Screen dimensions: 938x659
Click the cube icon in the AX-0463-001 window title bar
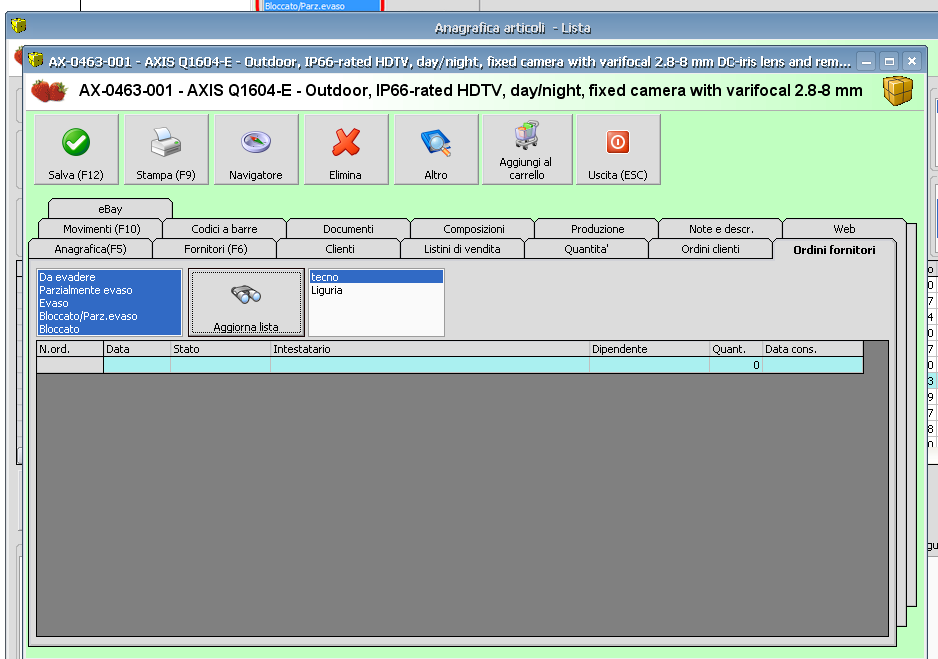(36, 60)
